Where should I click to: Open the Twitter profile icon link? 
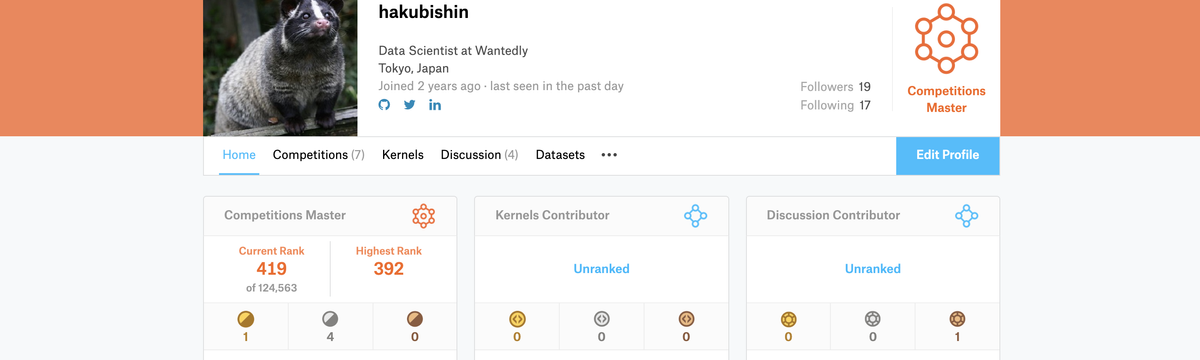click(x=409, y=106)
